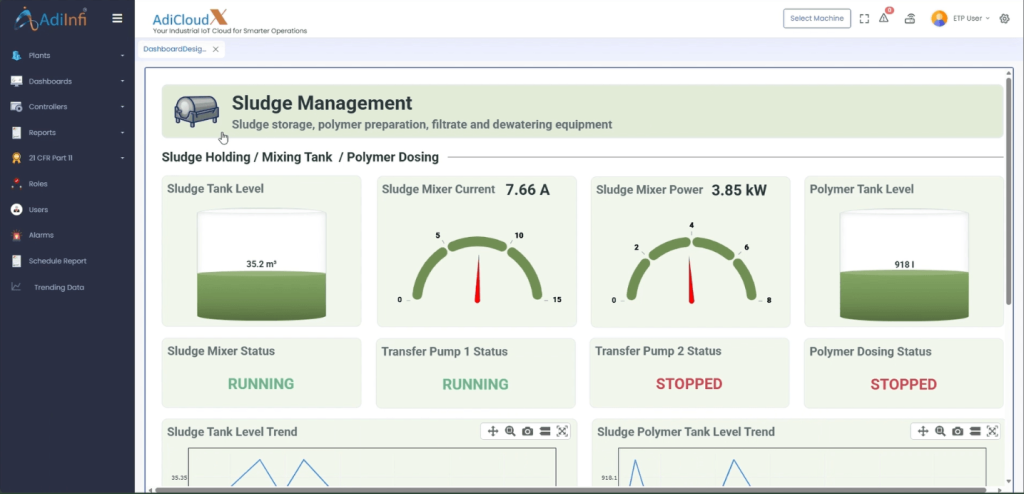
Task: Click the AdiCloudX brand logo
Action: click(x=230, y=22)
